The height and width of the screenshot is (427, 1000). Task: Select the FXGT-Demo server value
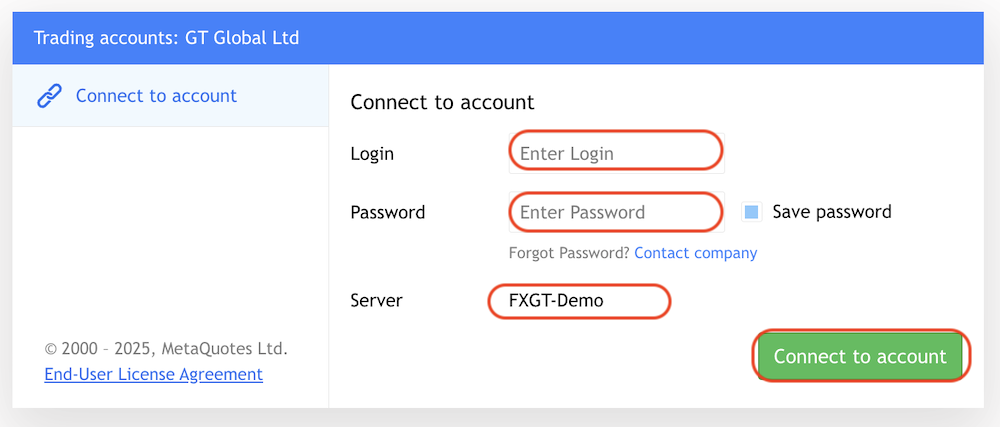(x=556, y=300)
